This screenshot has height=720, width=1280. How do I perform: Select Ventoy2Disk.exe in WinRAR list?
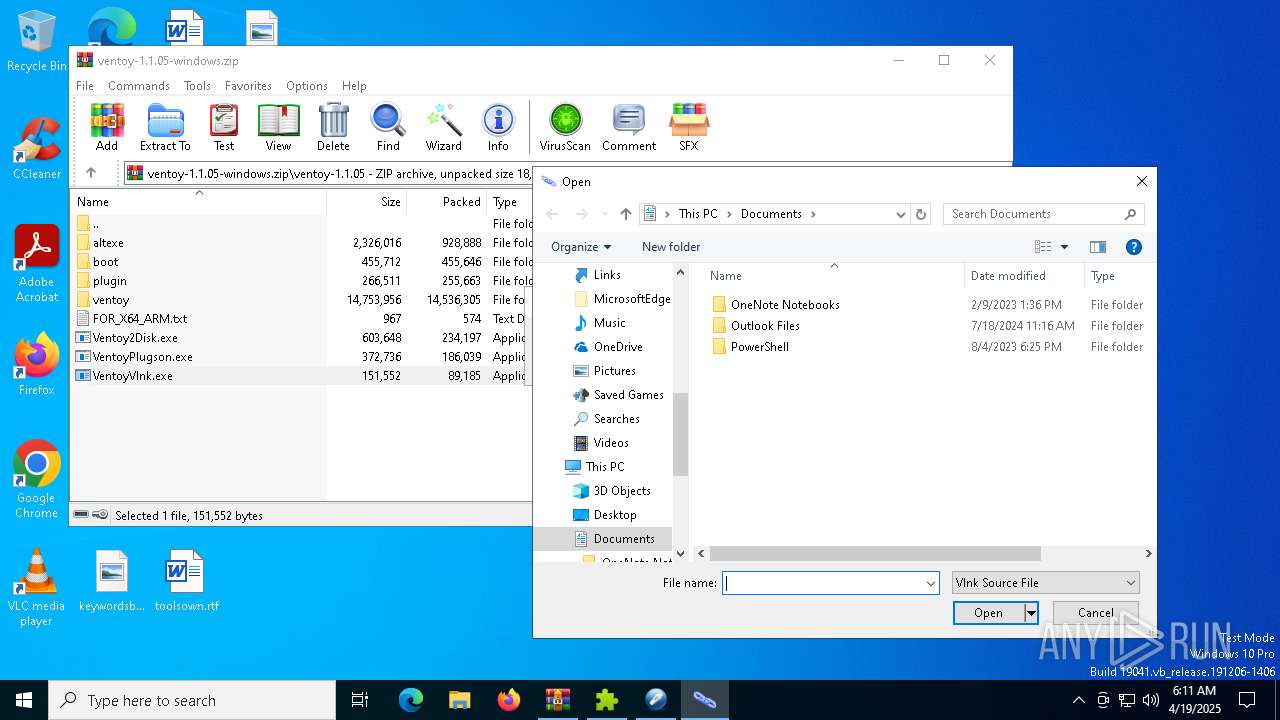point(135,338)
